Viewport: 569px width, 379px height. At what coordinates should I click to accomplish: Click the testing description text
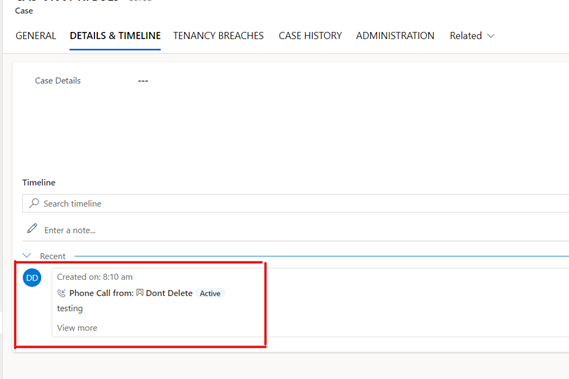tap(70, 309)
